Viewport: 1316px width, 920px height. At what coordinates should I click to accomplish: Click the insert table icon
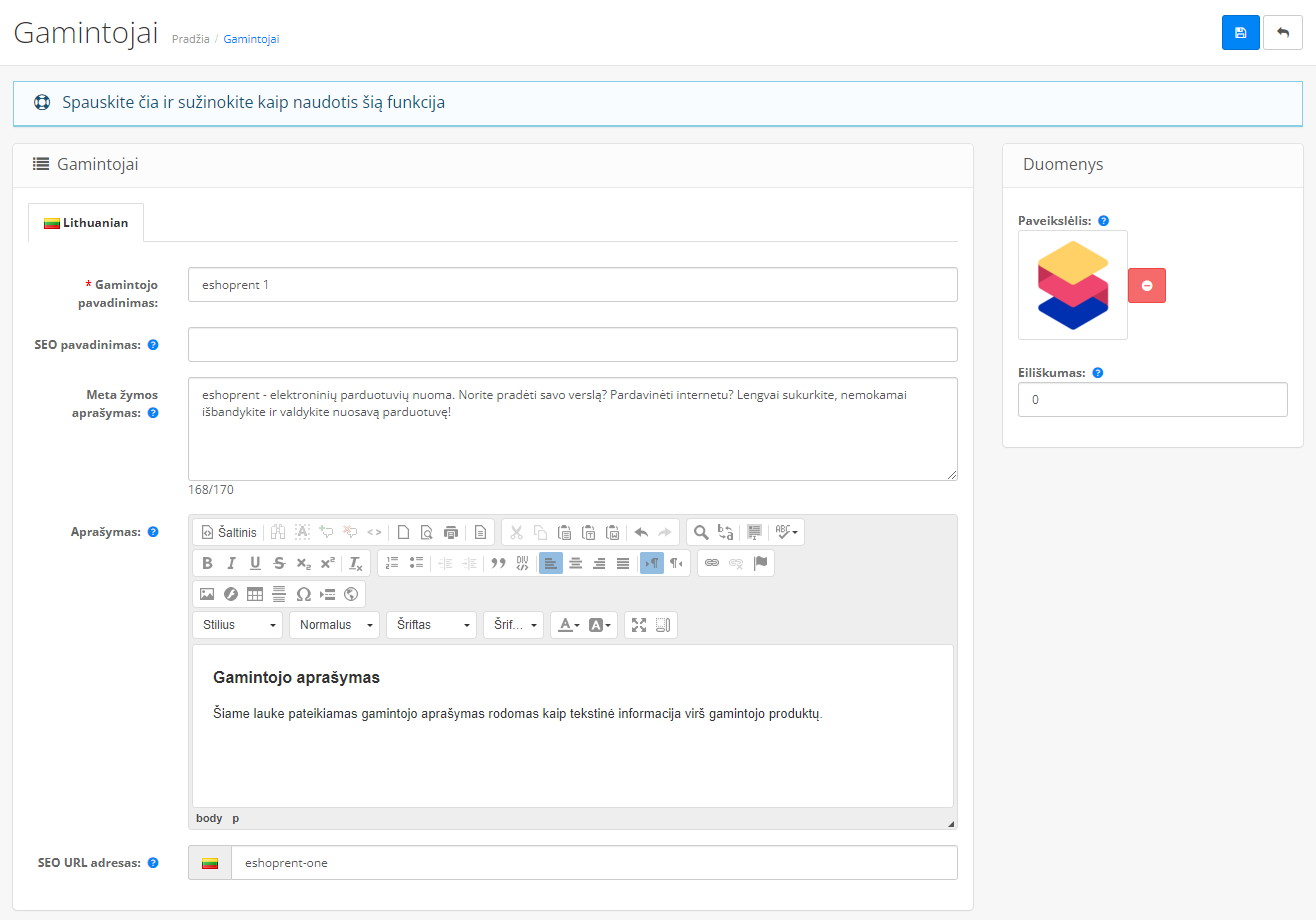coord(255,594)
